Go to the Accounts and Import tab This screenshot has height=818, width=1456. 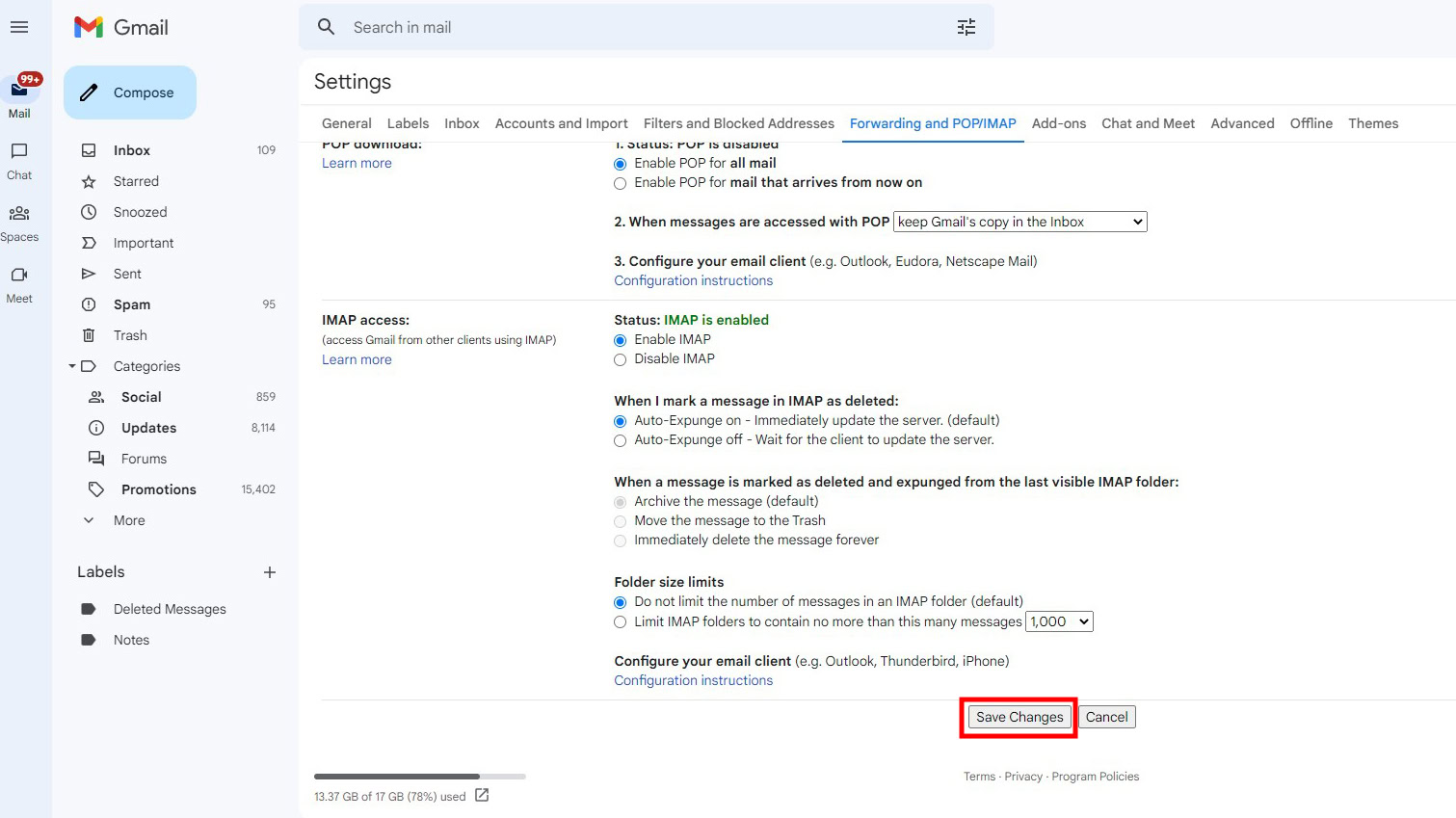point(561,123)
